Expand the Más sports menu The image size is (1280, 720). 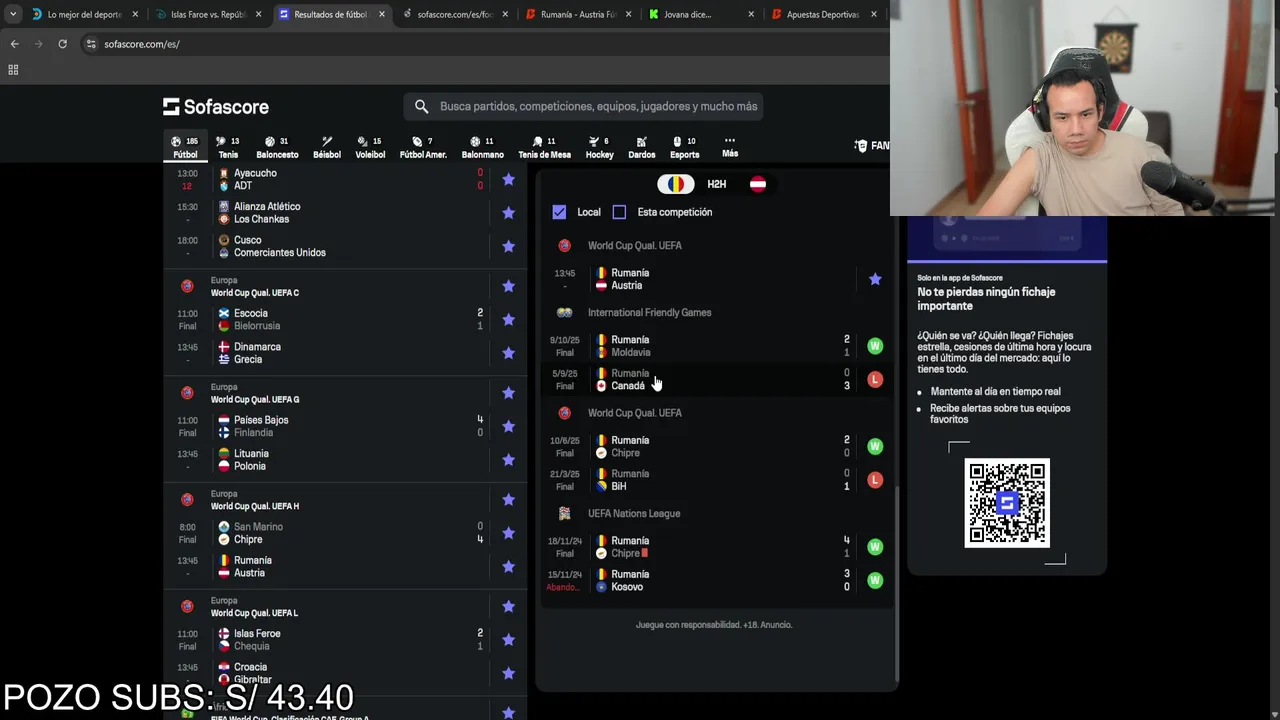(x=730, y=147)
